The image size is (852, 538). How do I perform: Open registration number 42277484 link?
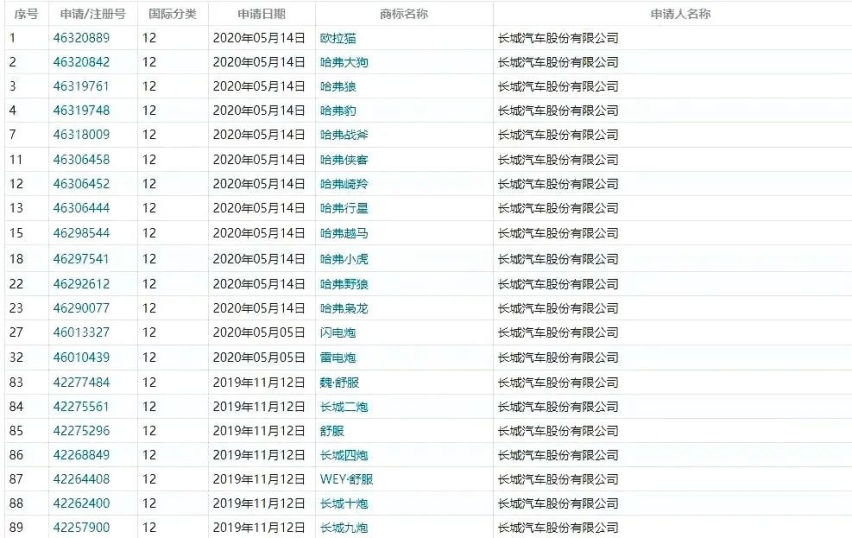(x=81, y=382)
